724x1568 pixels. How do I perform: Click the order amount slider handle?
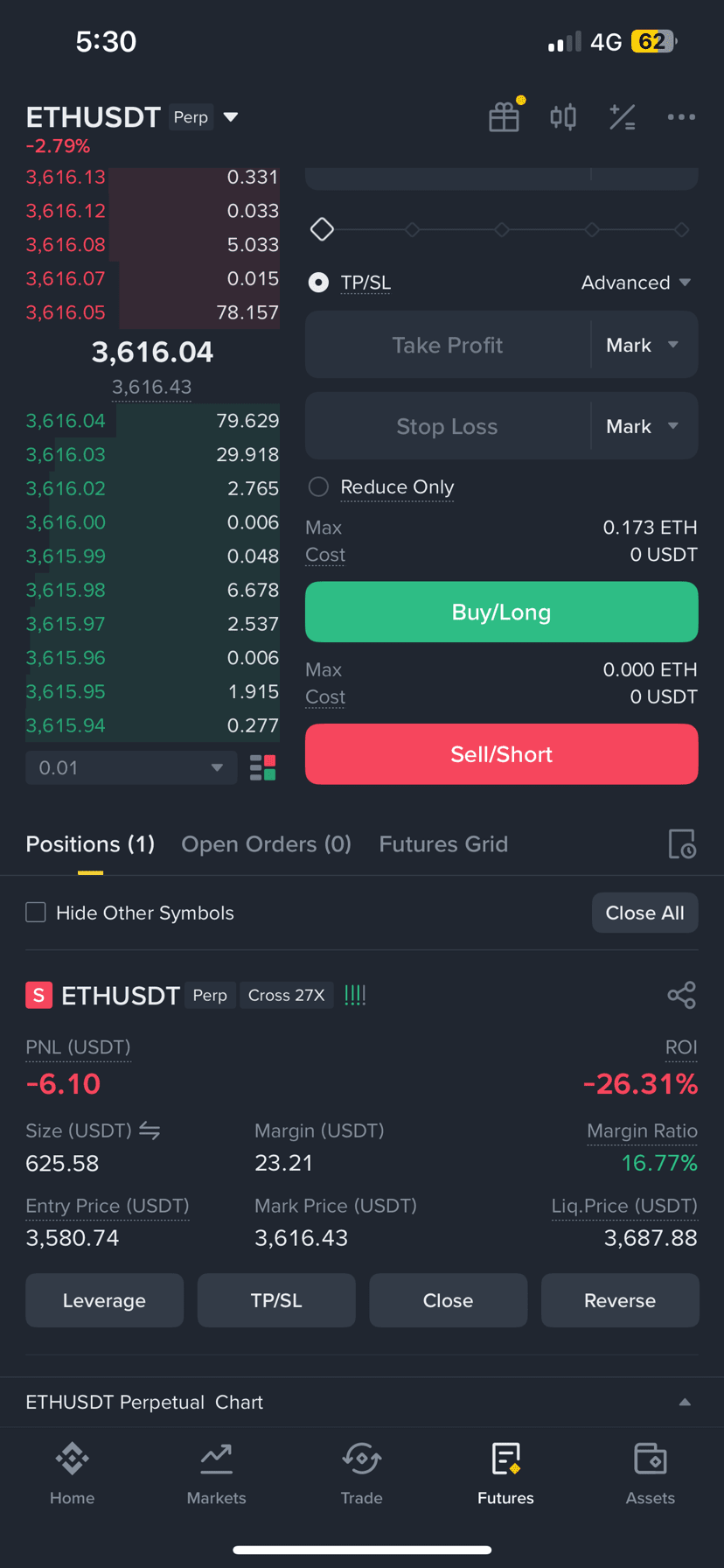pos(322,229)
